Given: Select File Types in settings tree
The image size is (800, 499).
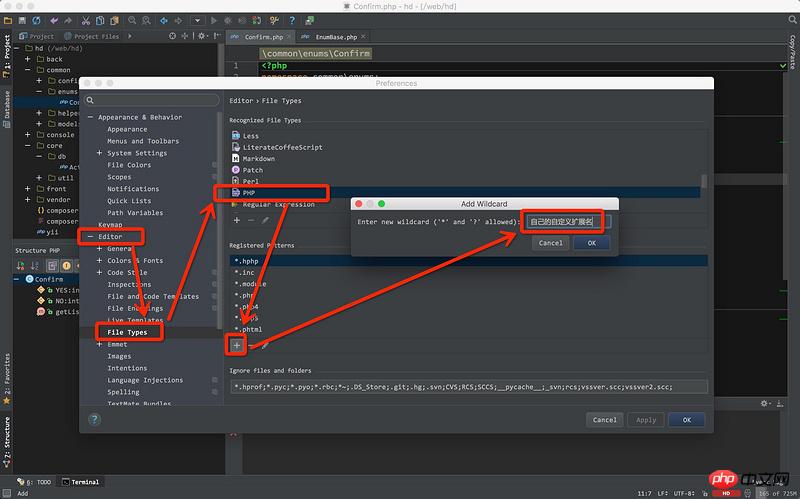Looking at the screenshot, I should [x=127, y=332].
